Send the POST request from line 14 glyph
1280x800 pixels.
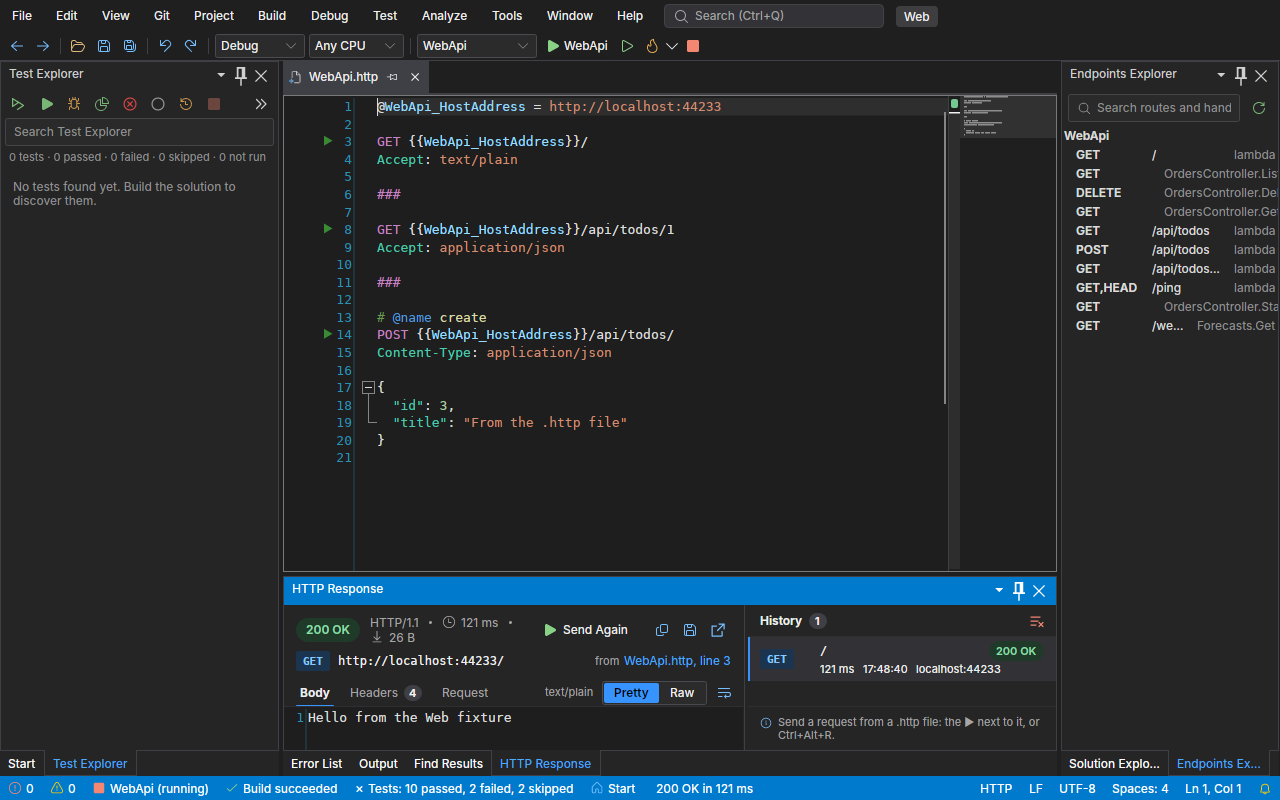(328, 334)
